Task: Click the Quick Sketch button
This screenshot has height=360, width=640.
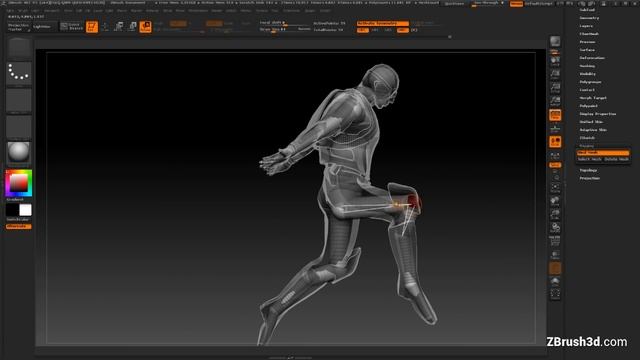Action: pyautogui.click(x=72, y=27)
